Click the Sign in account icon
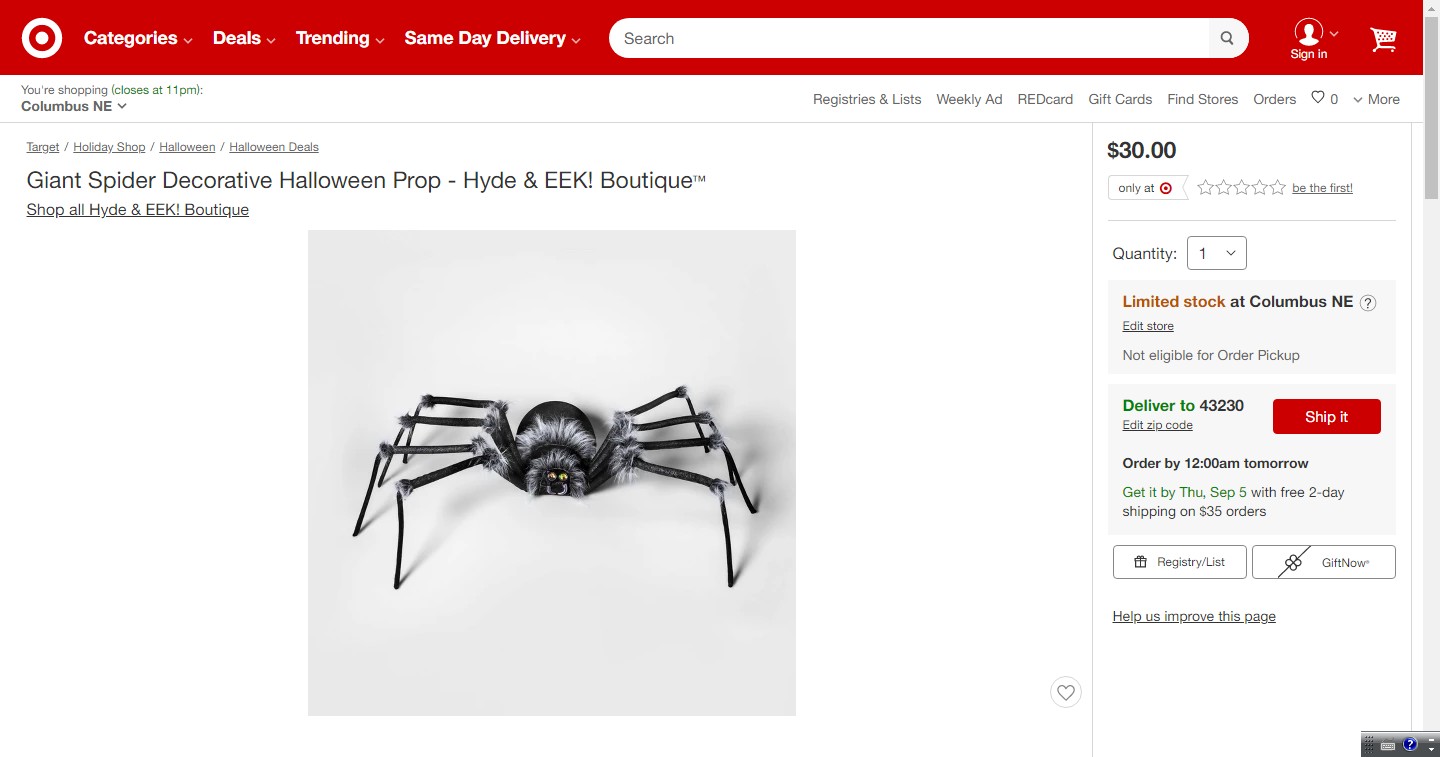This screenshot has height=757, width=1440. (1309, 39)
